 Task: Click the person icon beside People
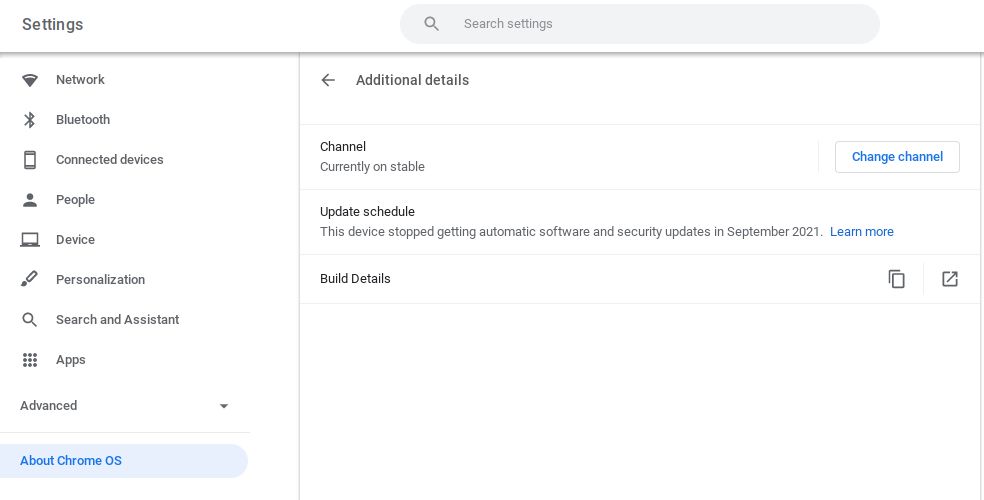pyautogui.click(x=29, y=199)
